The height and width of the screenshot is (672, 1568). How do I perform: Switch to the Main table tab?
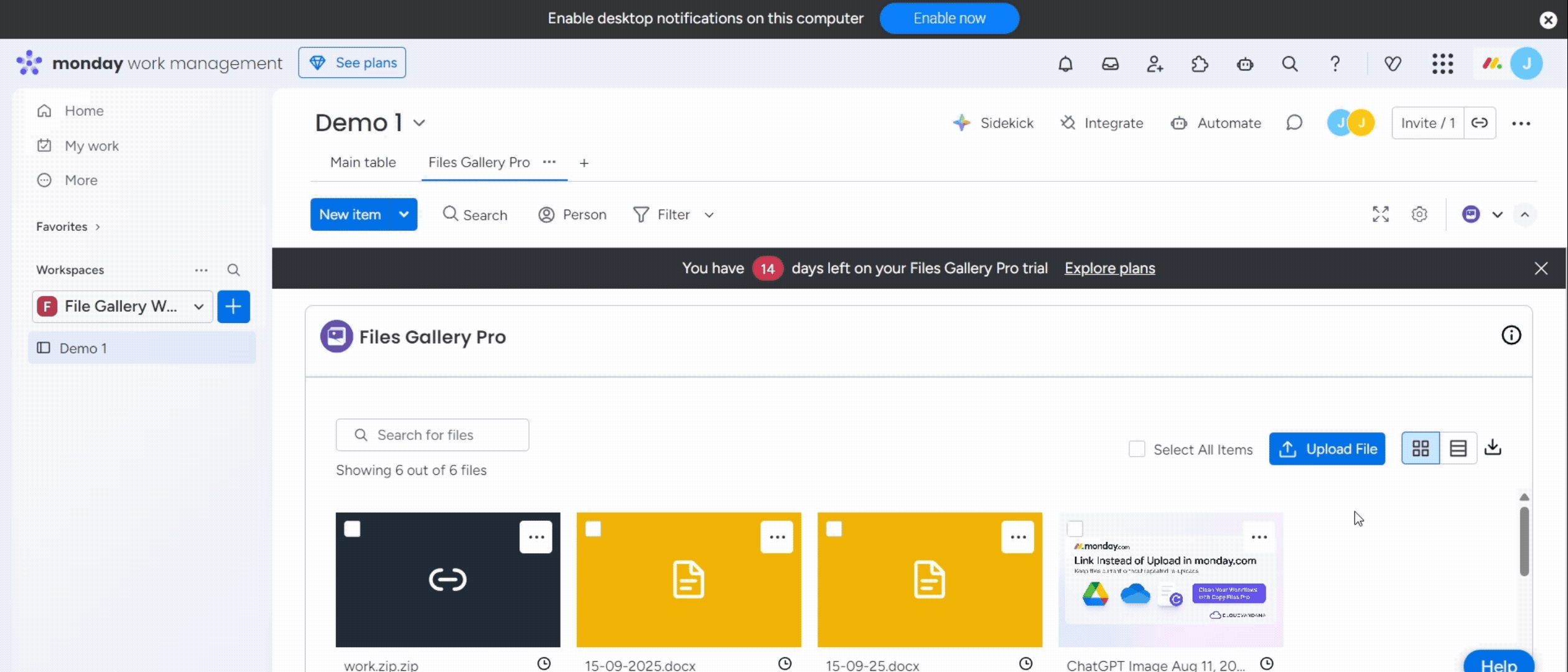pos(363,162)
